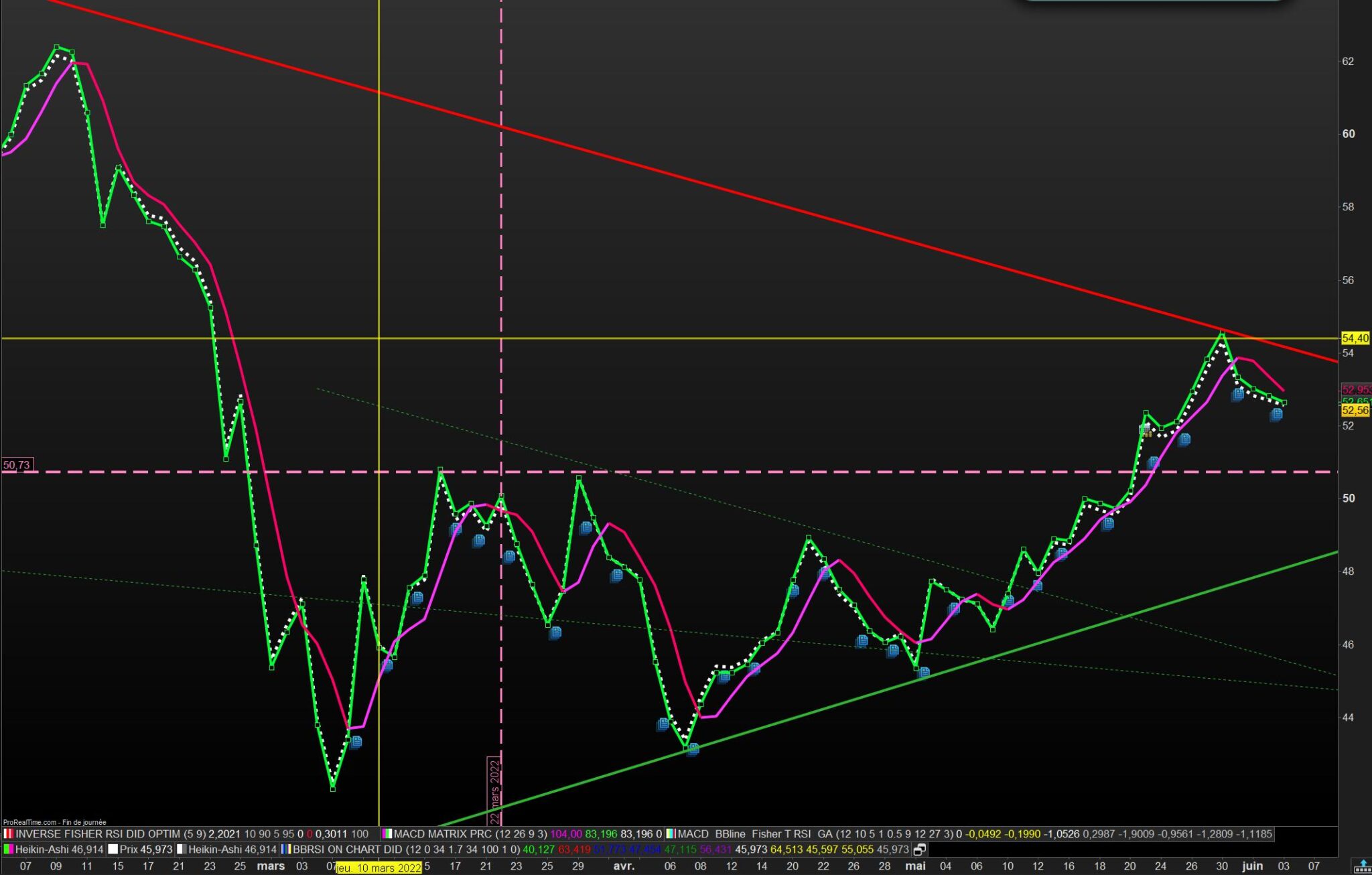Screen dimensions: 1372x875
Task: Click the jeu. 10 mars 2022 date label
Action: click(379, 868)
